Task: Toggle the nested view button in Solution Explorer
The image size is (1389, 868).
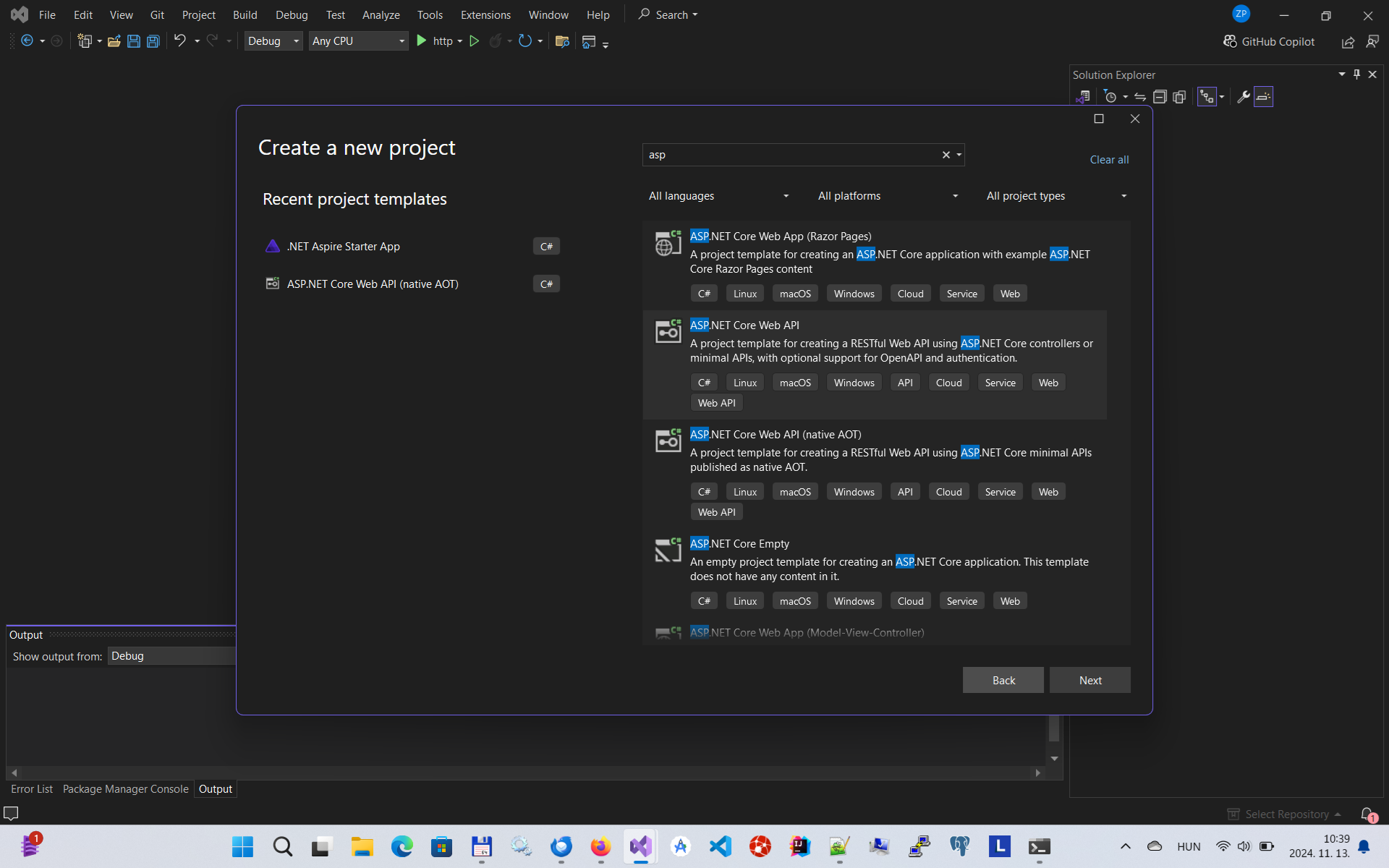Action: pos(1207,96)
